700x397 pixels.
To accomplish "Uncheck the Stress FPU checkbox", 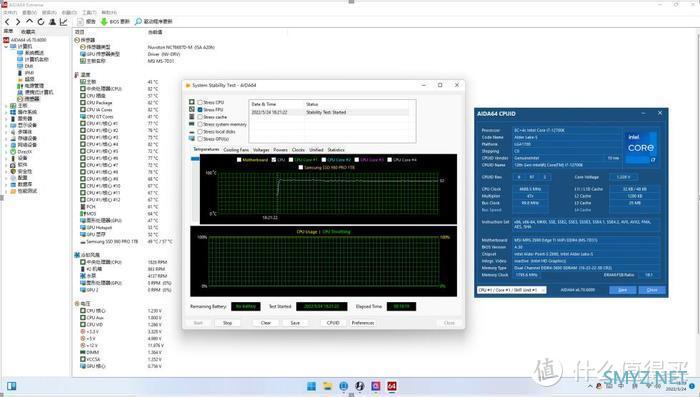I will pos(200,109).
